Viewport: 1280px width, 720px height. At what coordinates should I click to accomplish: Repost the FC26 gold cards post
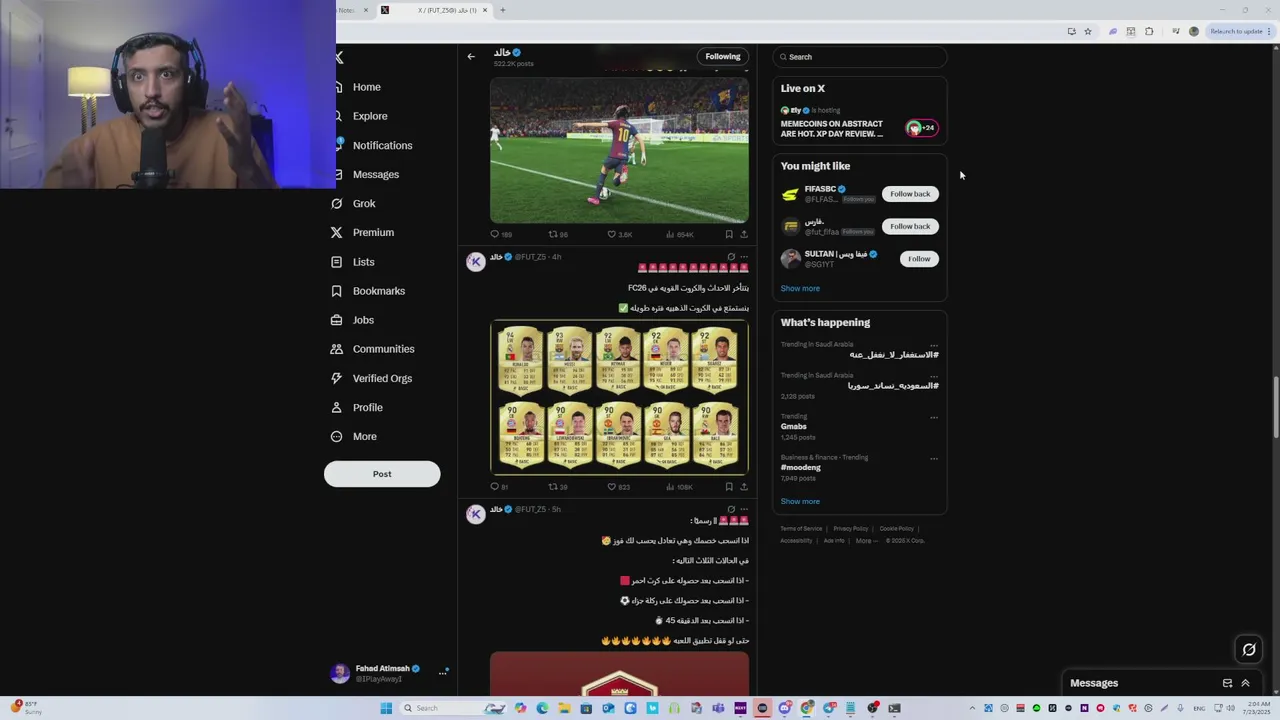tap(558, 487)
